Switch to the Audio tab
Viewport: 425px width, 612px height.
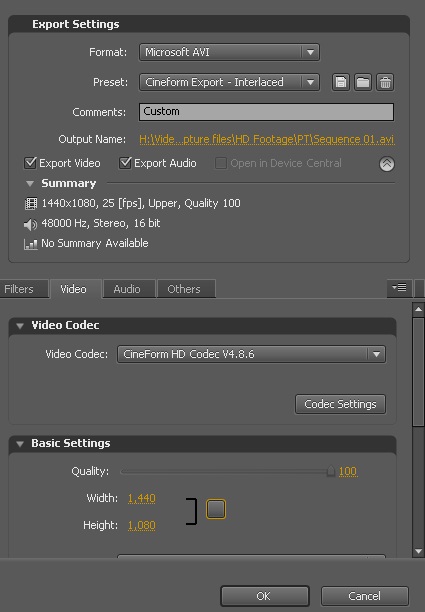click(127, 289)
